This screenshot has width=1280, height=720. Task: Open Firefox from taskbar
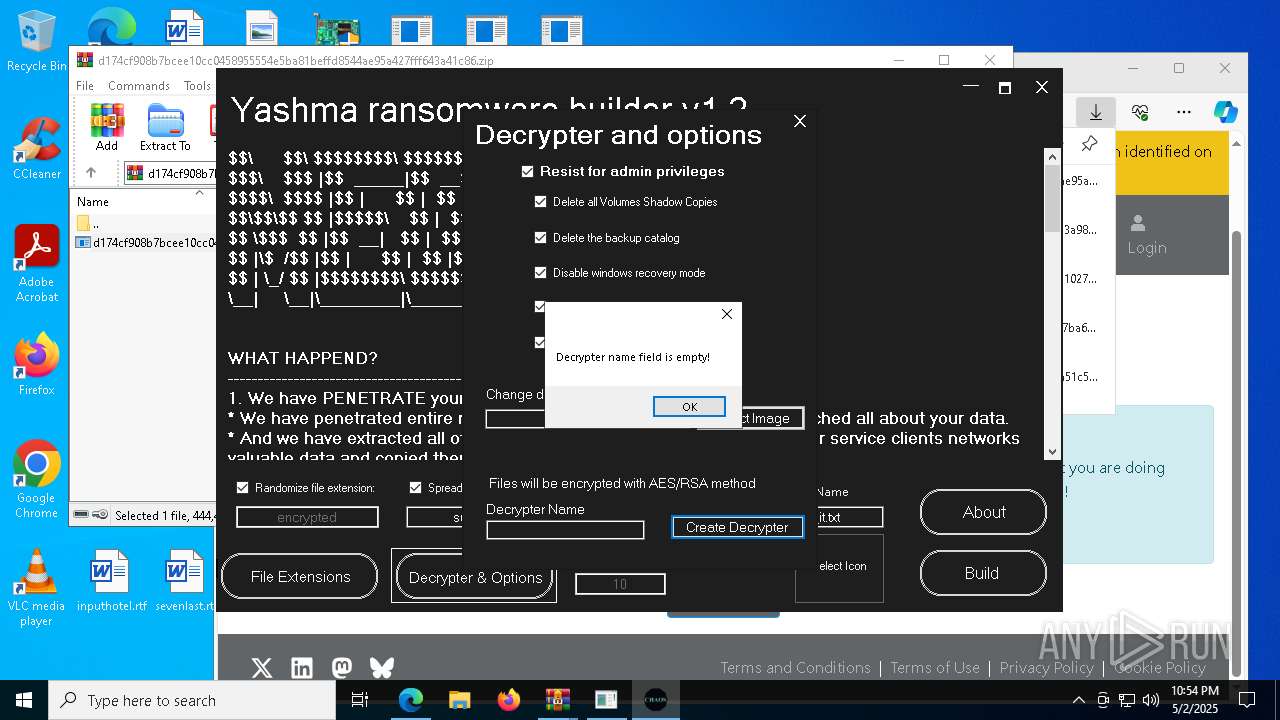click(x=508, y=700)
